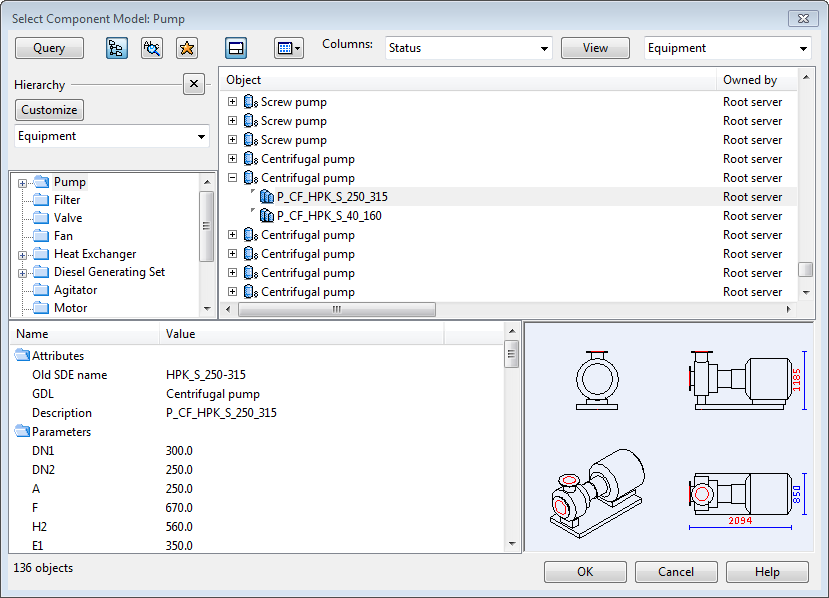
Task: Click the object list horizontal scrollbar
Action: [336, 309]
